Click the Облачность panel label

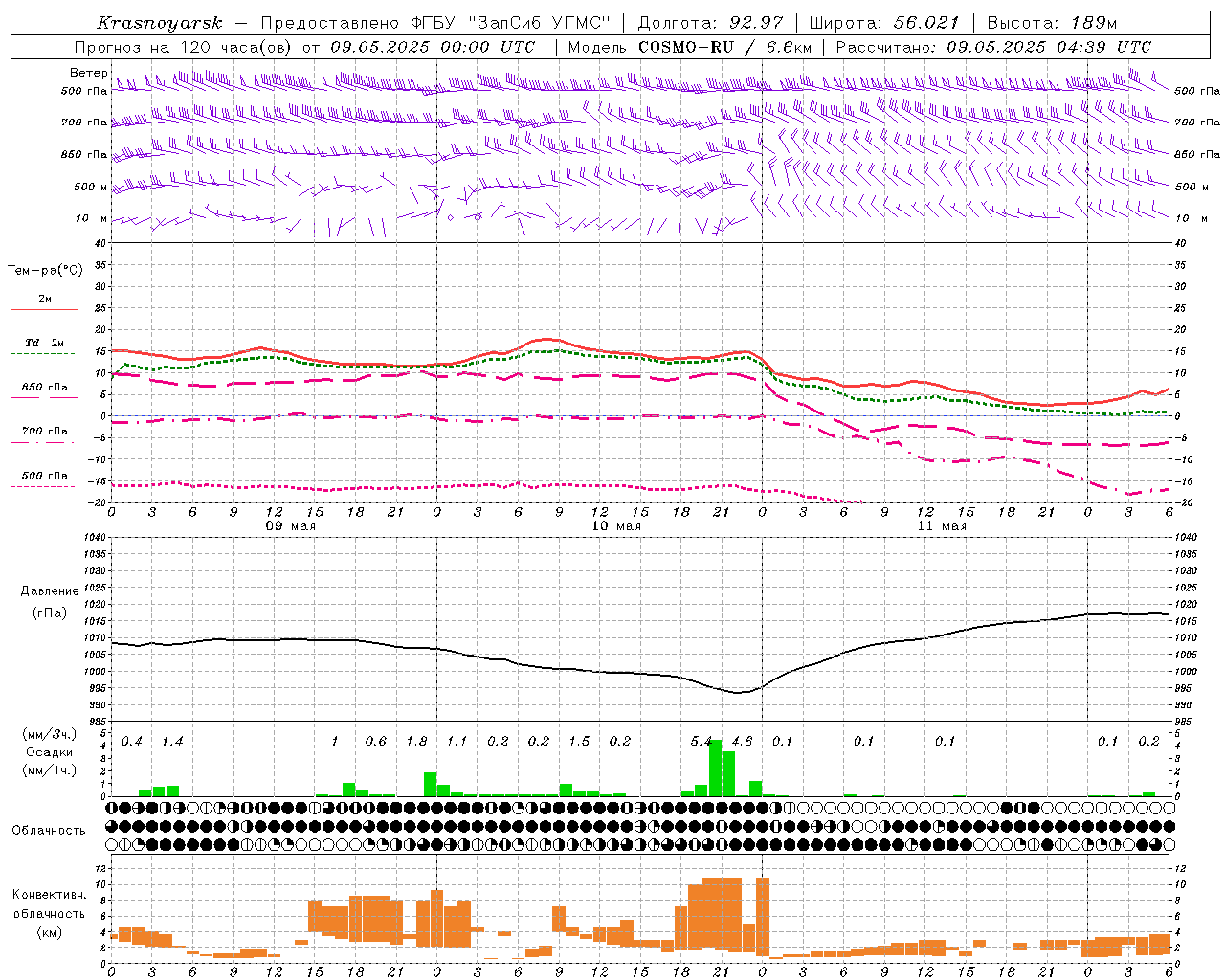point(49,830)
